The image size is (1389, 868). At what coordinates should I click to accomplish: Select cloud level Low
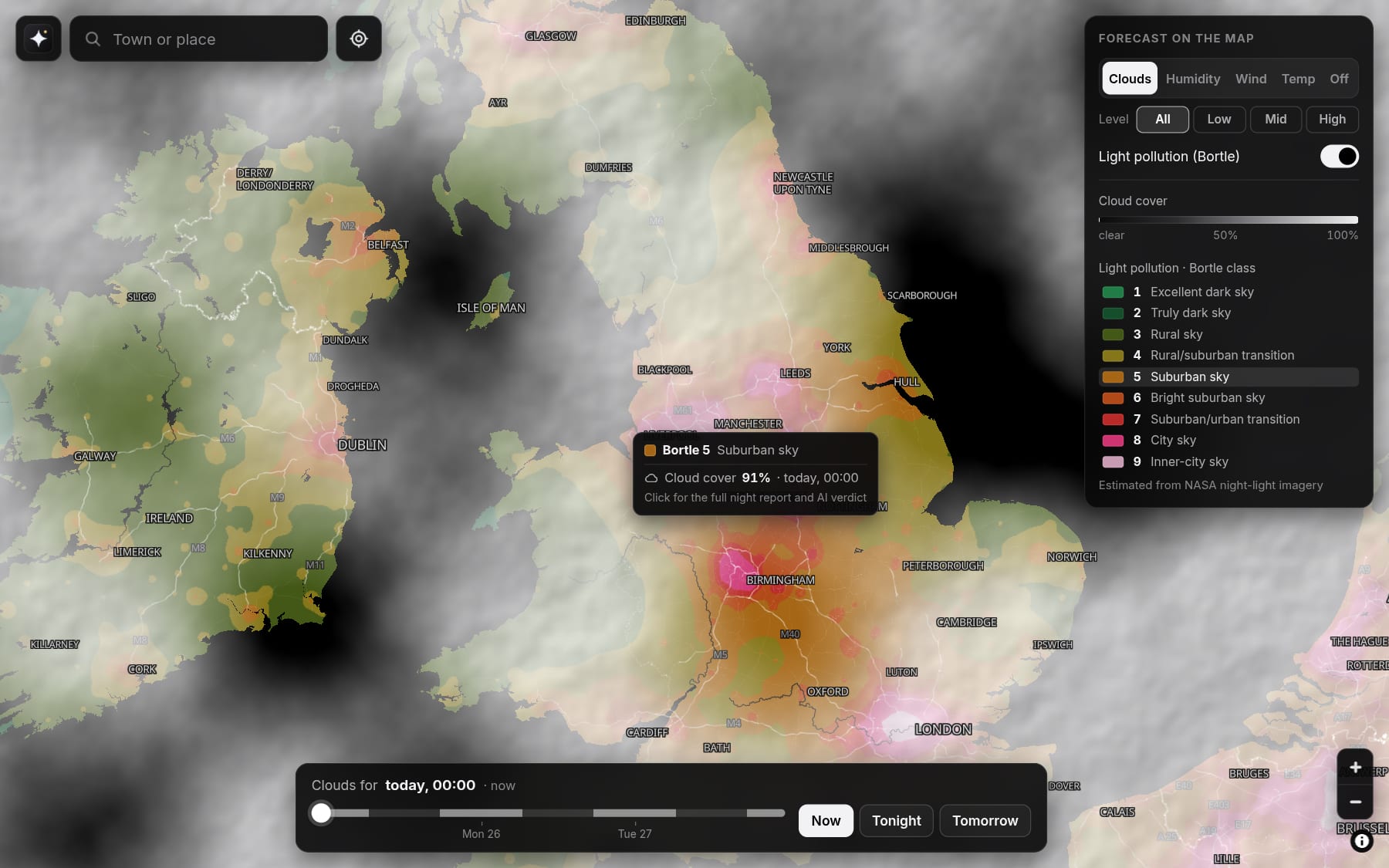point(1219,119)
